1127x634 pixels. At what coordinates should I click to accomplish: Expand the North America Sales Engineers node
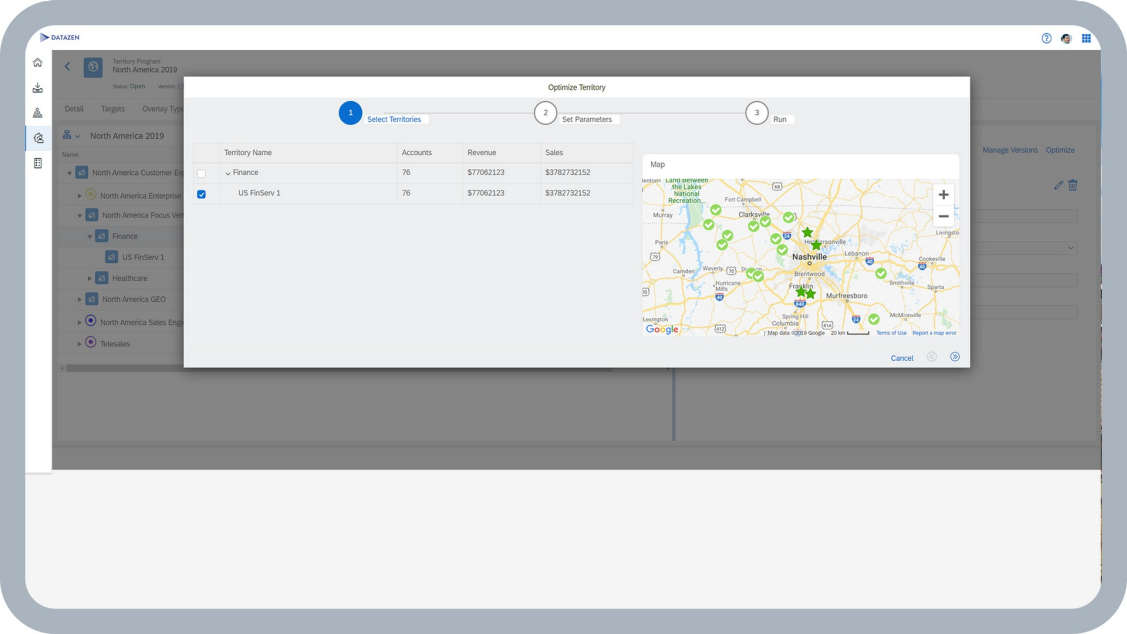80,322
